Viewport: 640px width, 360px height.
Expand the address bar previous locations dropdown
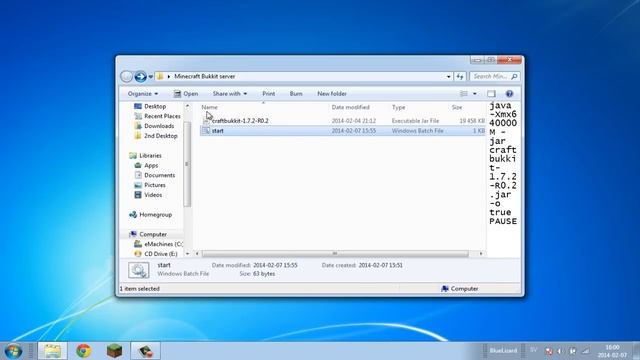448,77
